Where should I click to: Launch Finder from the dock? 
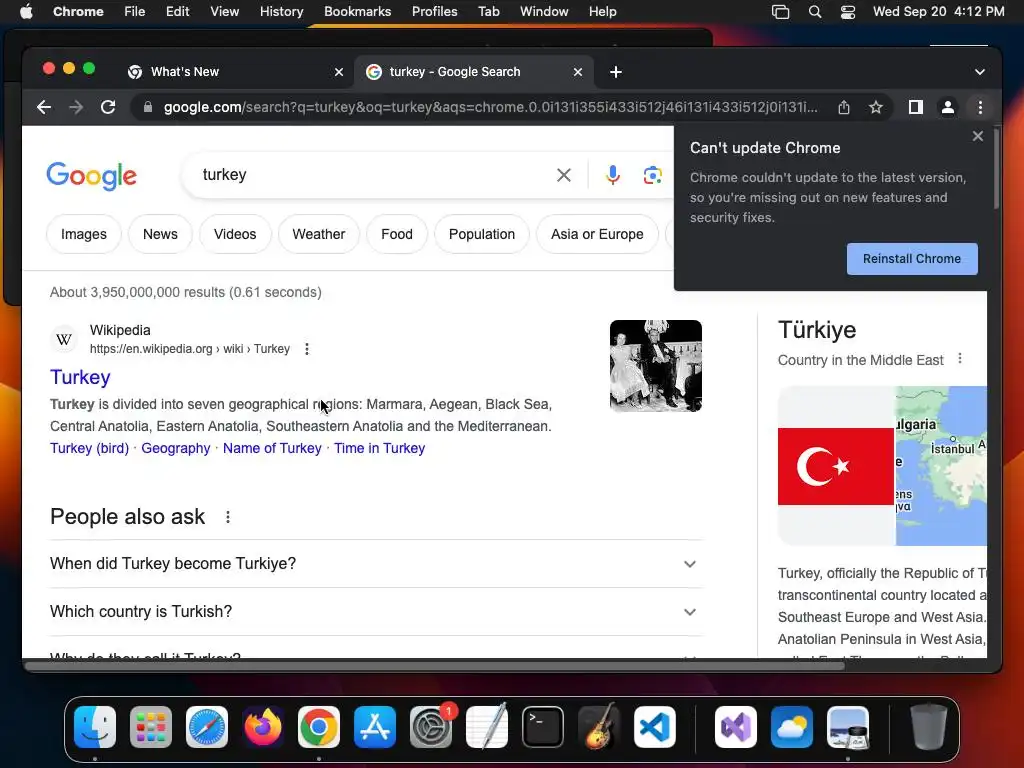[95, 727]
